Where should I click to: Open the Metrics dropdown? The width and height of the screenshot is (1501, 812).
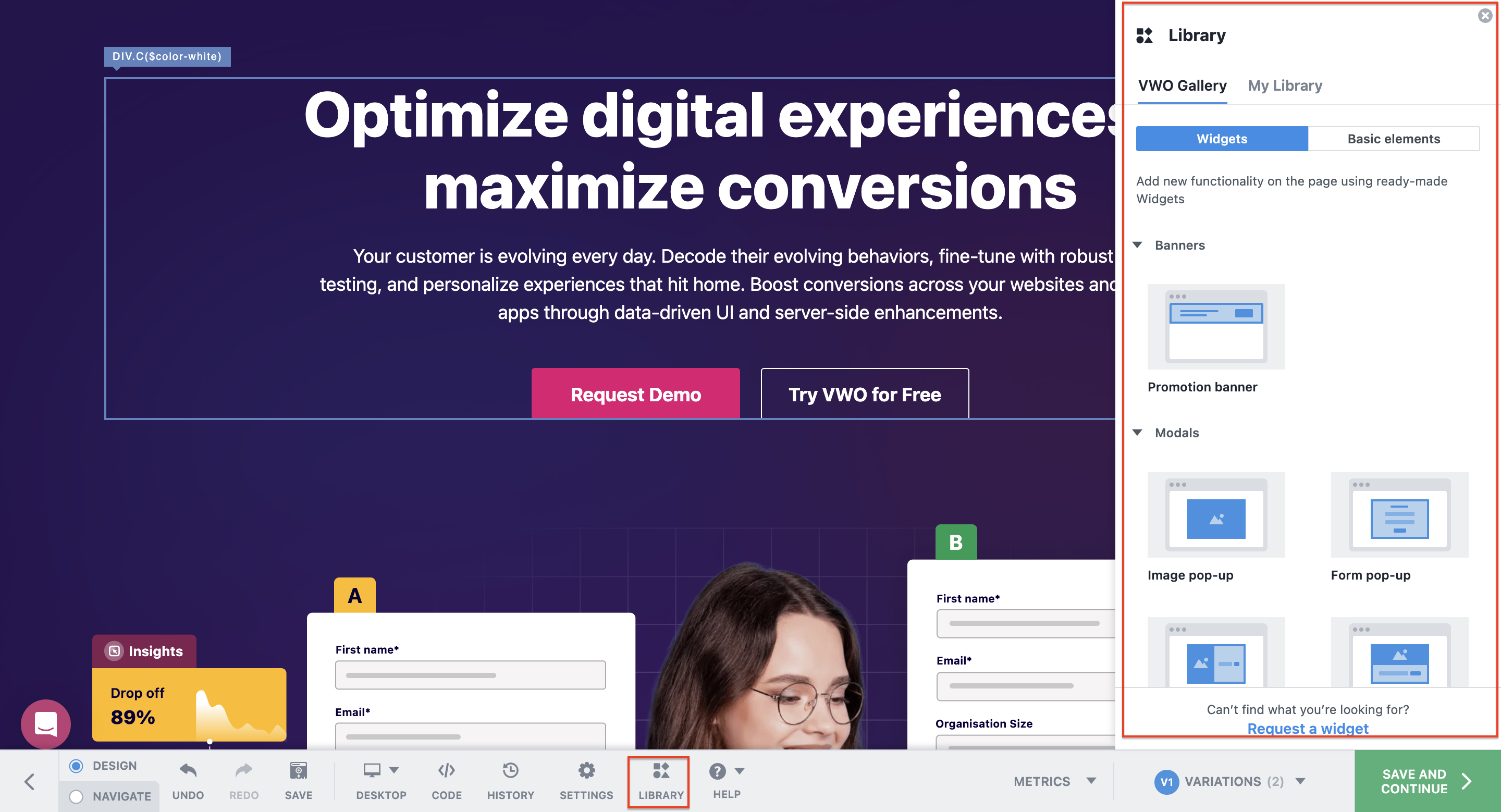click(1055, 781)
